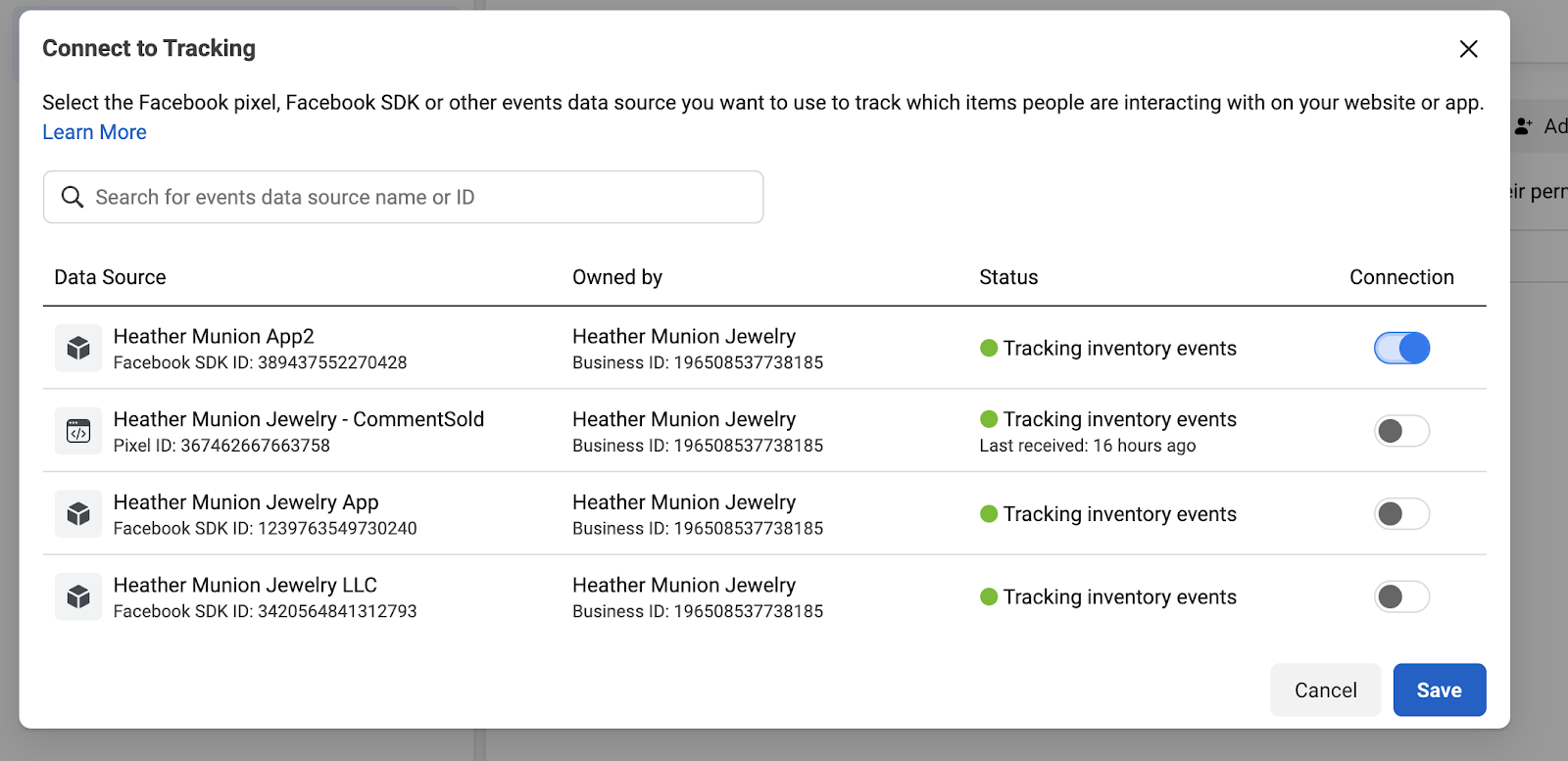
Task: Close the Connect to Tracking dialog
Action: pos(1468,49)
